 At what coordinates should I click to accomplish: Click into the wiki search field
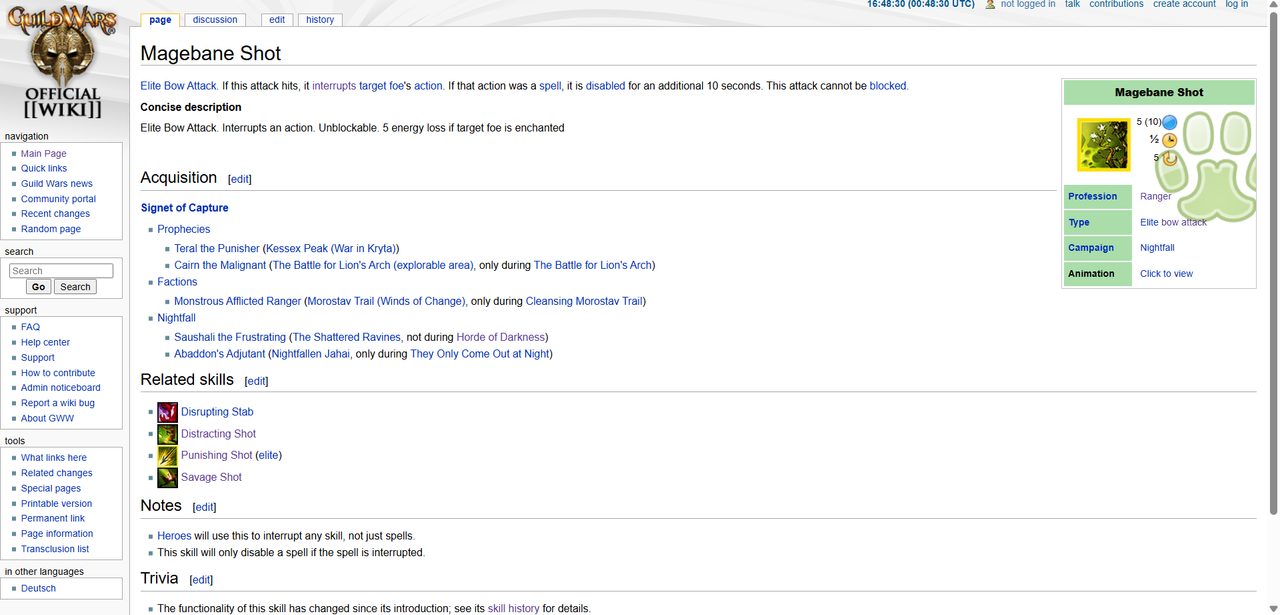tap(61, 271)
